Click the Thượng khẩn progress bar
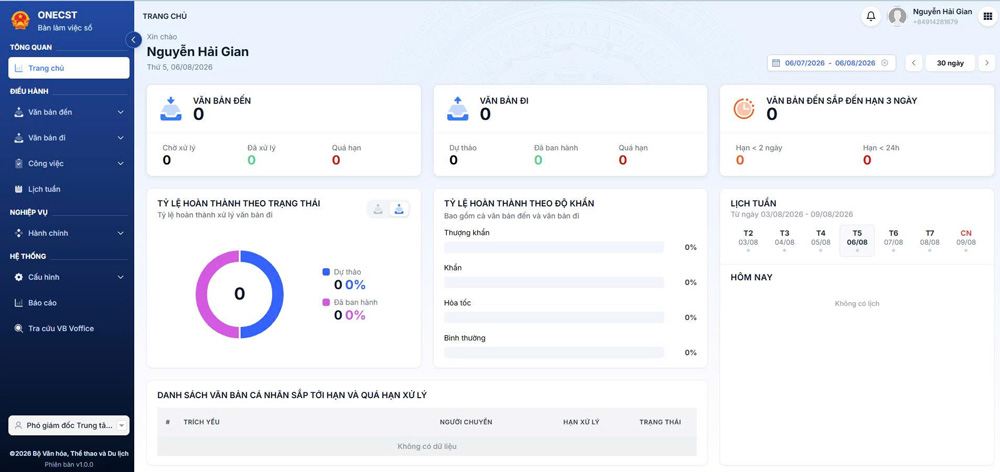1000x472 pixels. click(x=554, y=247)
